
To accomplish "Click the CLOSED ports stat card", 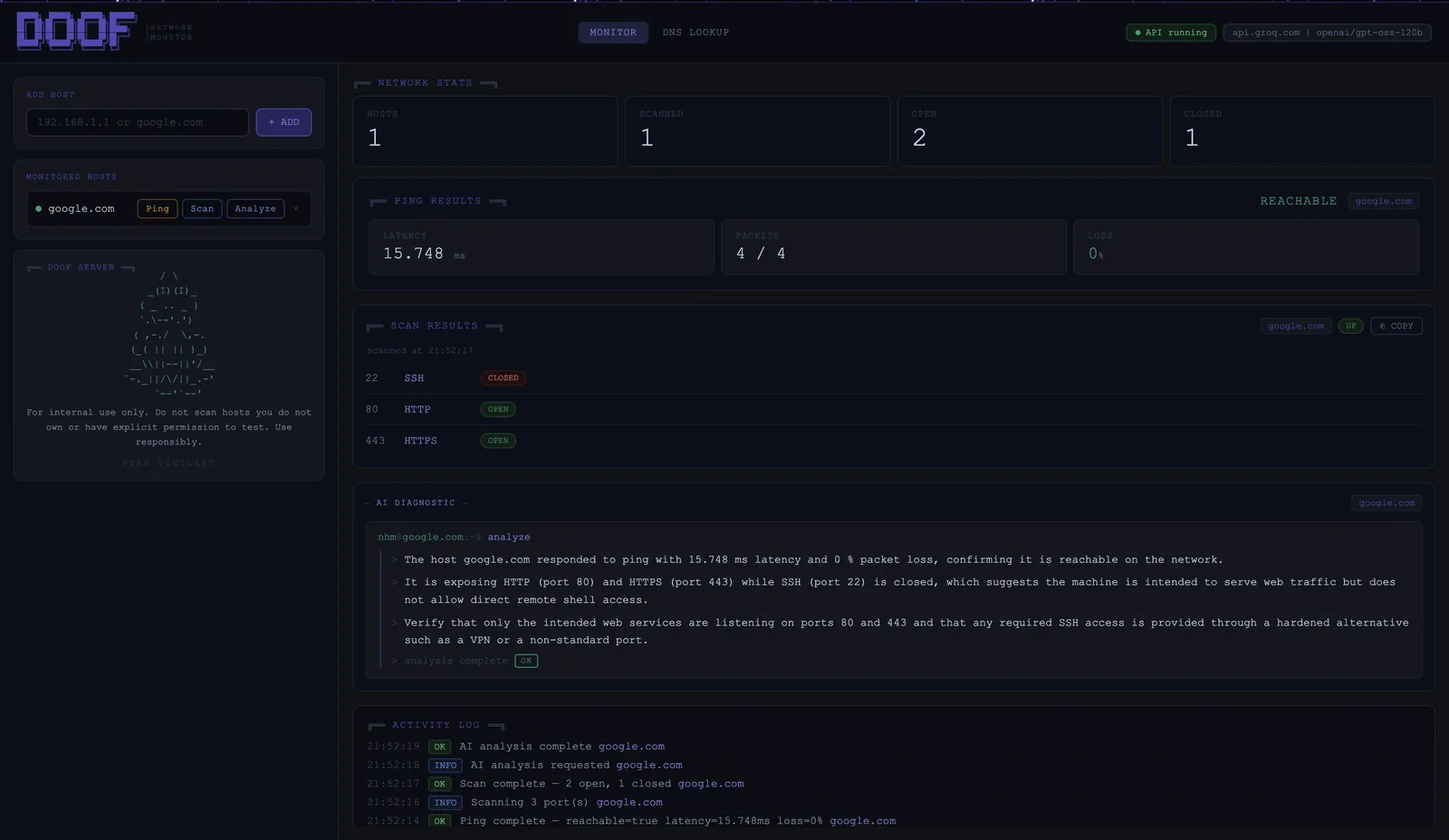I will (1302, 130).
